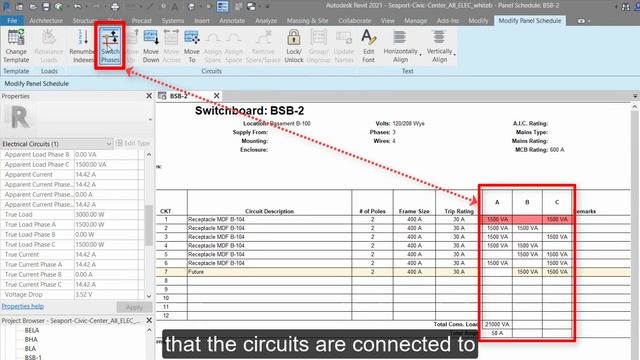The width and height of the screenshot is (640, 360).
Task: Open the ribbon display options arrow
Action: click(589, 21)
